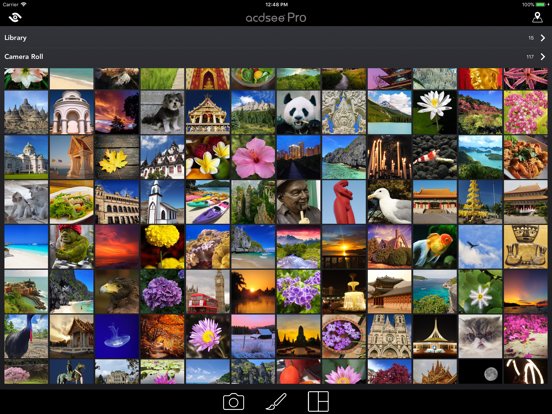Viewport: 552px width, 414px height.
Task: Open the salad plate photo thumbnail
Action: click(x=71, y=202)
